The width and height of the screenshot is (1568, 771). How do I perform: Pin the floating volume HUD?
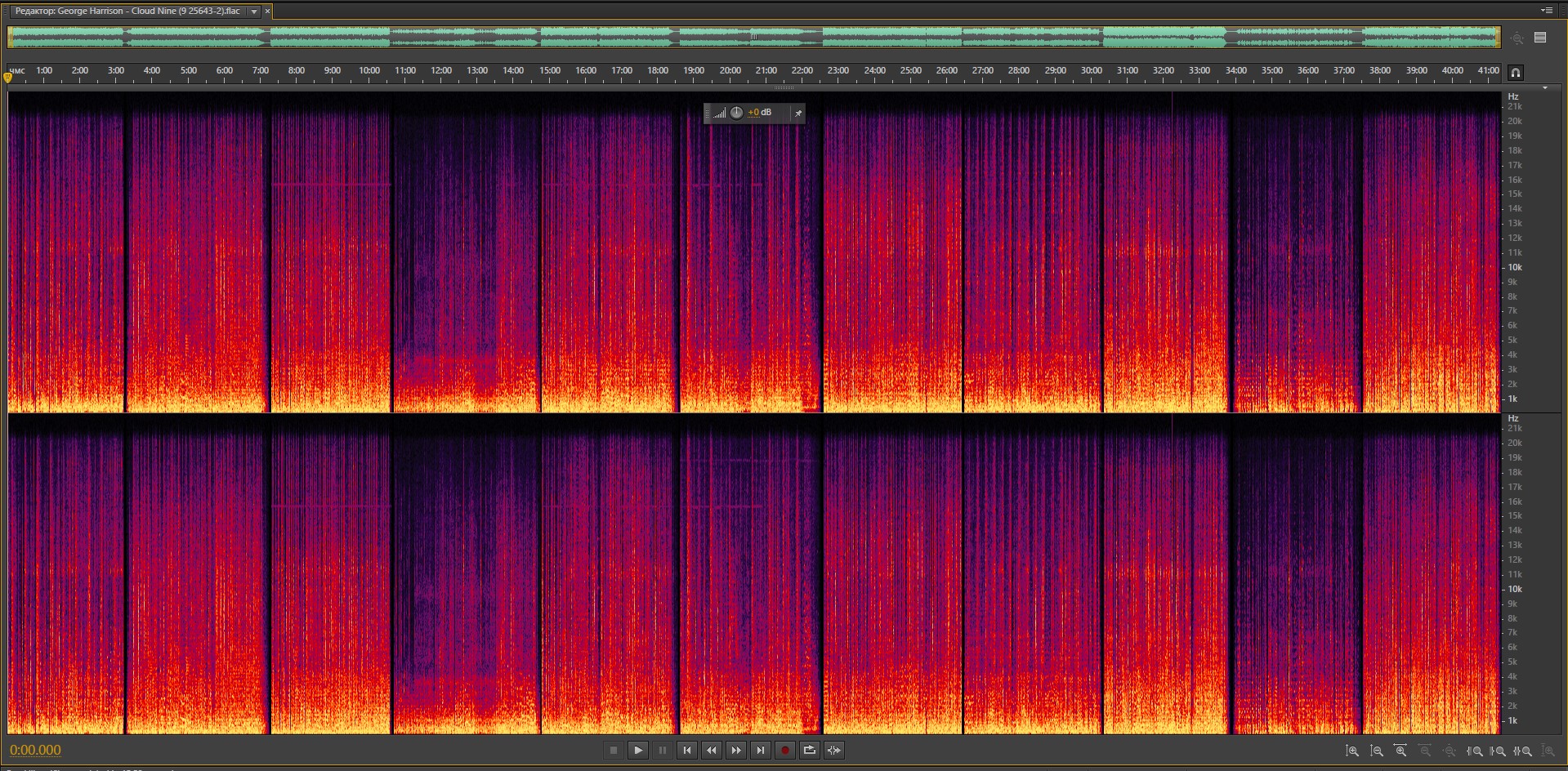pos(798,113)
